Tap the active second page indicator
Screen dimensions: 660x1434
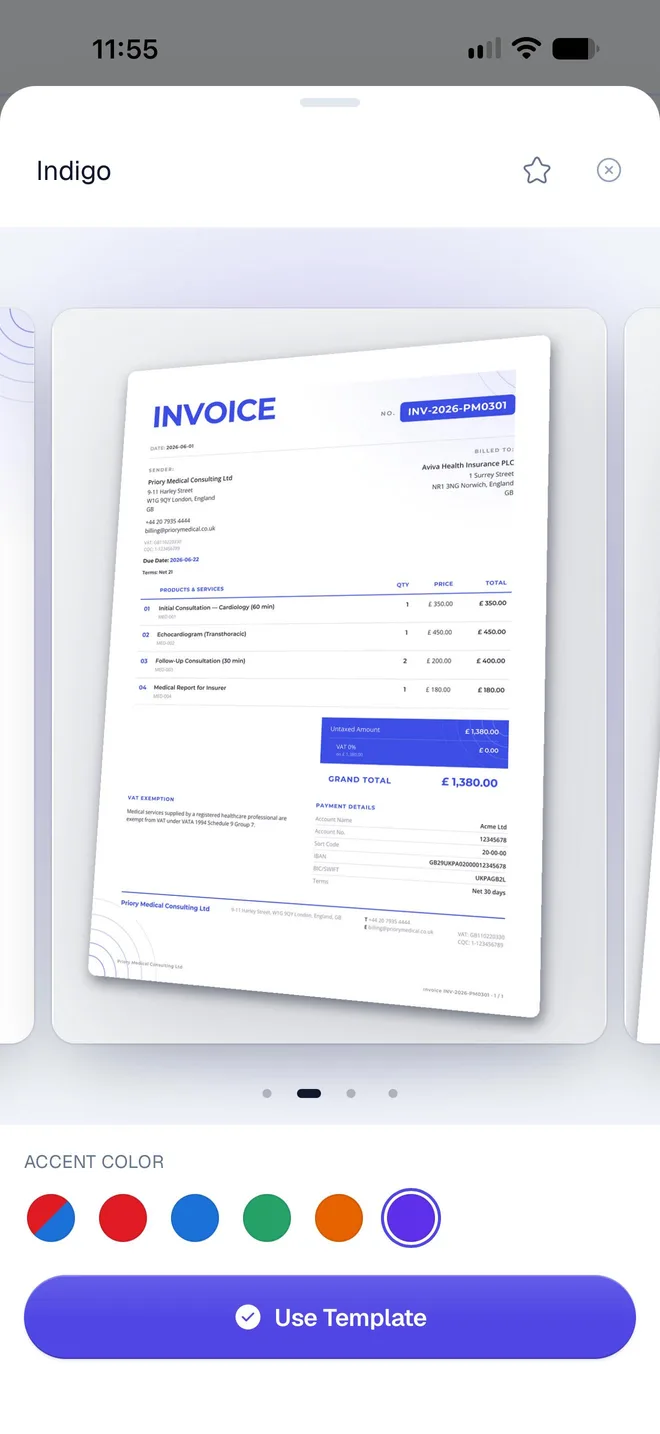pyautogui.click(x=309, y=1093)
